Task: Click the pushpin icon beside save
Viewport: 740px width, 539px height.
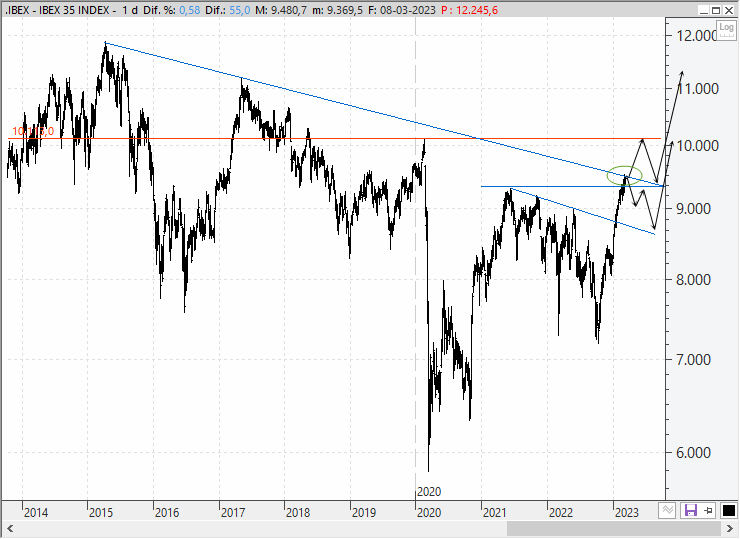Action: 709,510
